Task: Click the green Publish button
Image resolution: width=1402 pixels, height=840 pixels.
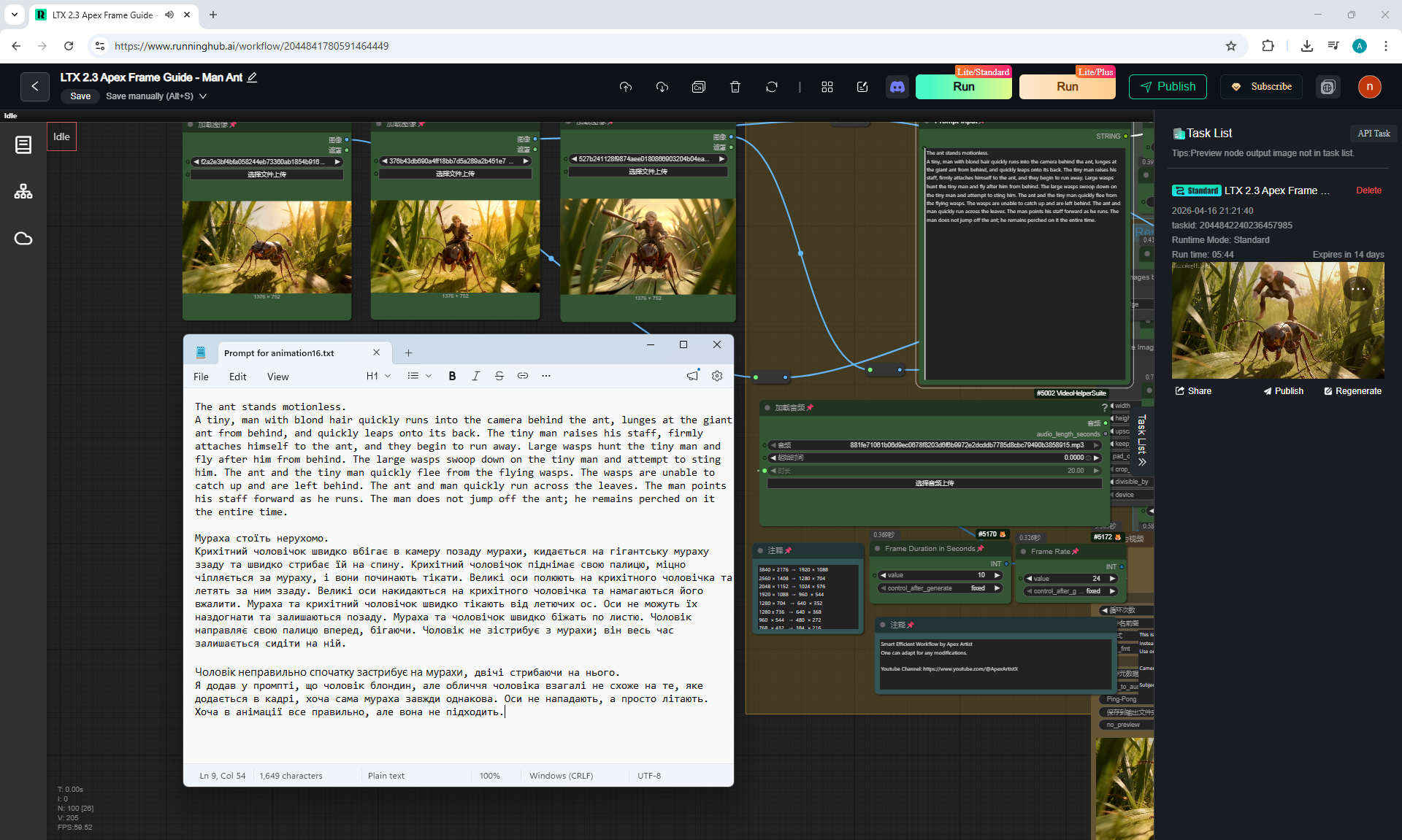Action: pyautogui.click(x=1168, y=87)
